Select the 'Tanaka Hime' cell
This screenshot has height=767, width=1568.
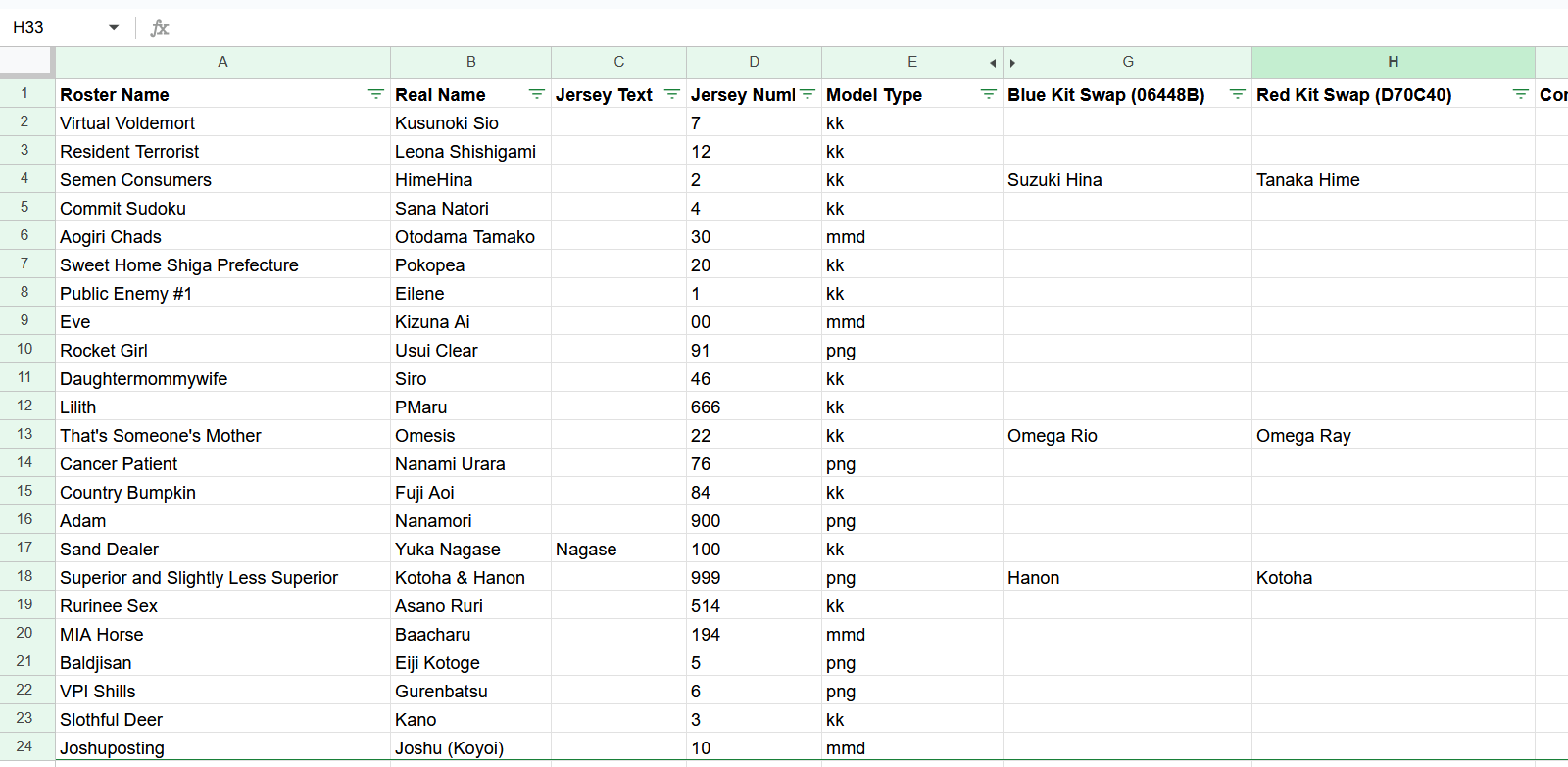coord(1394,179)
